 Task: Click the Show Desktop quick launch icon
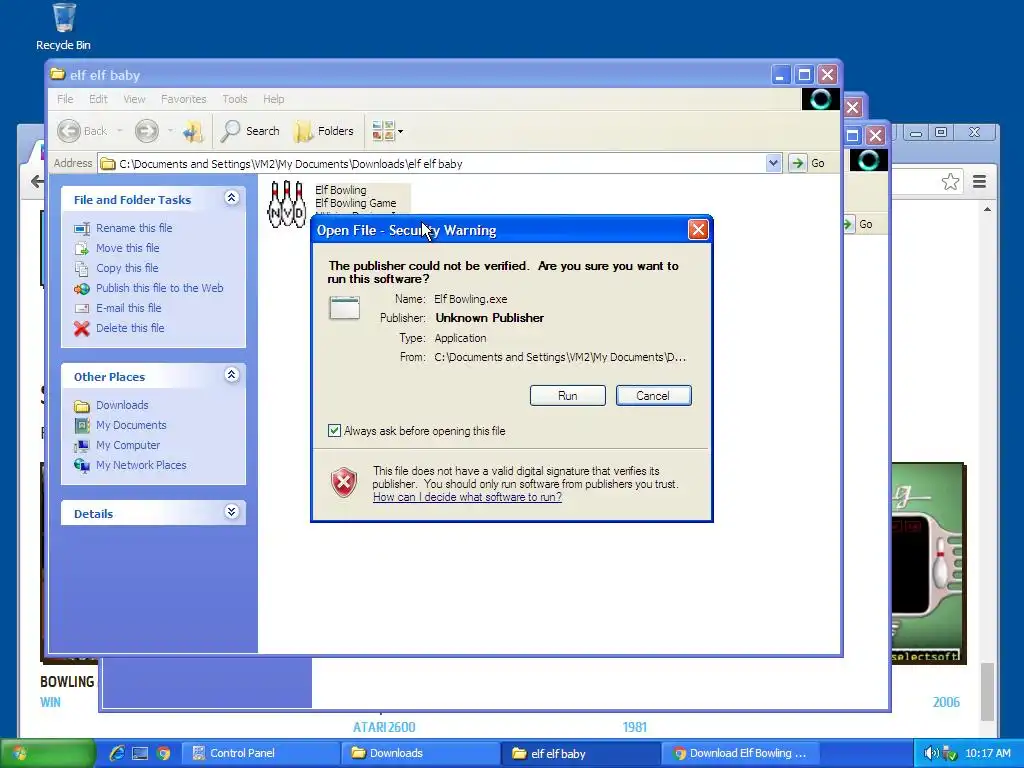140,754
